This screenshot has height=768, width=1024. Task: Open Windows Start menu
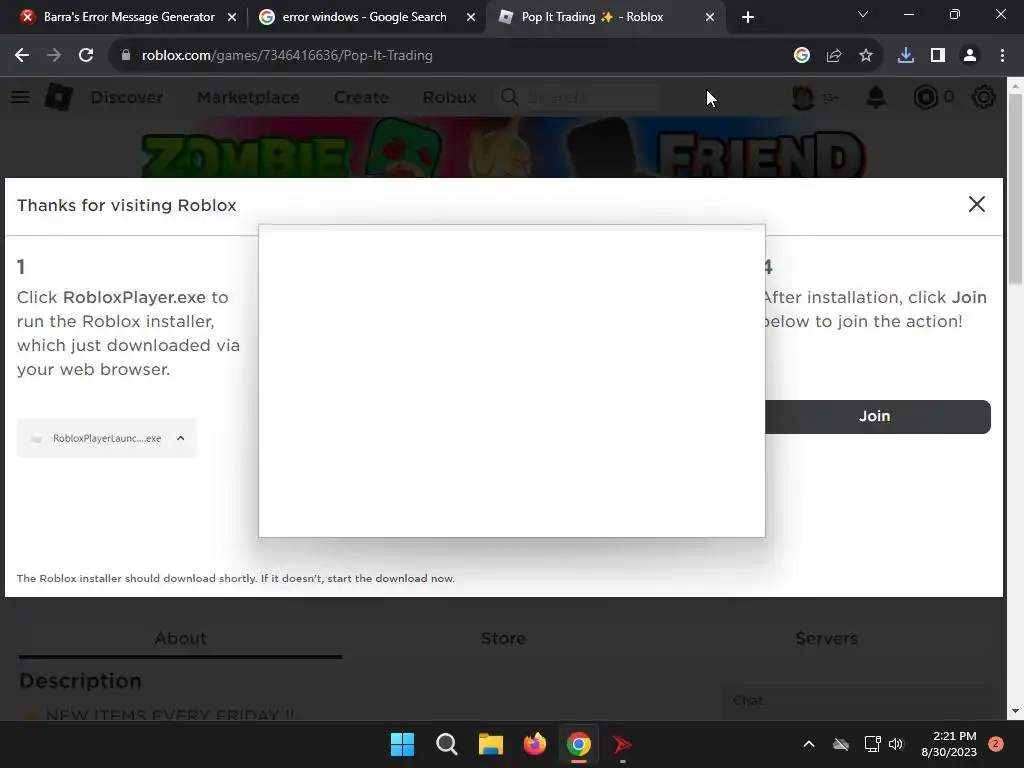[402, 744]
